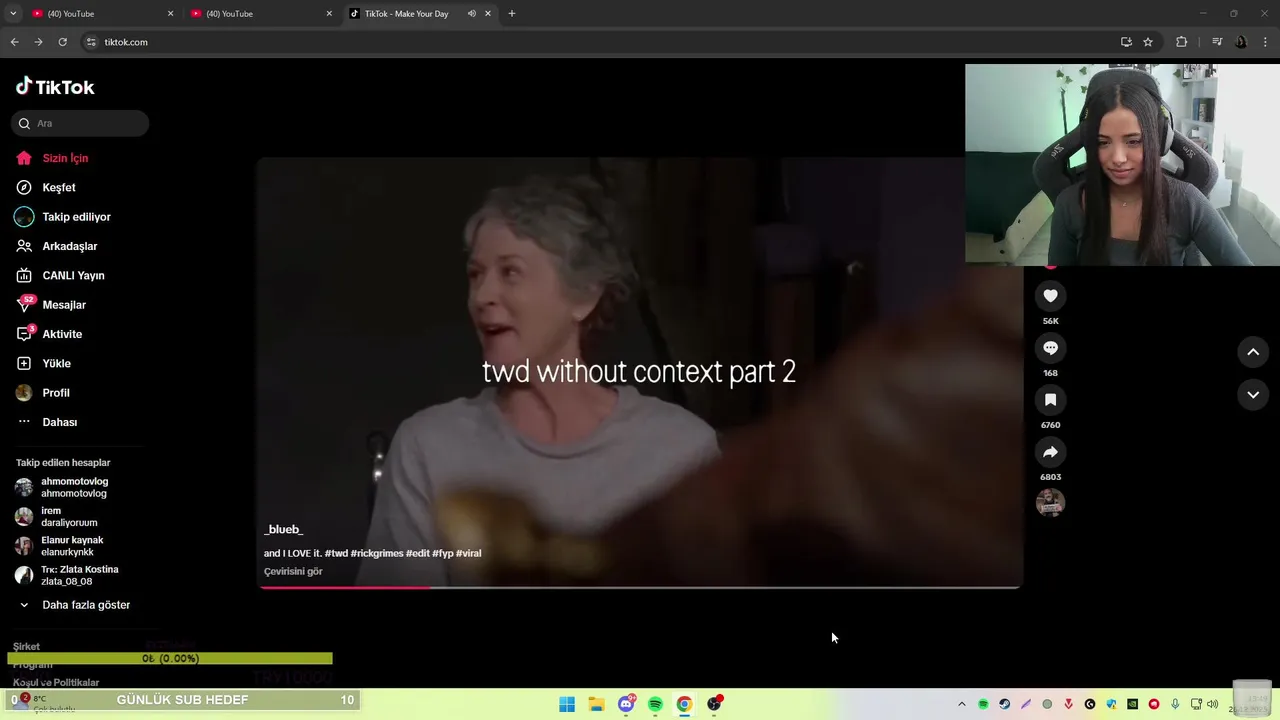This screenshot has width=1280, height=720.
Task: Open OBS Studio from taskbar
Action: click(x=714, y=704)
